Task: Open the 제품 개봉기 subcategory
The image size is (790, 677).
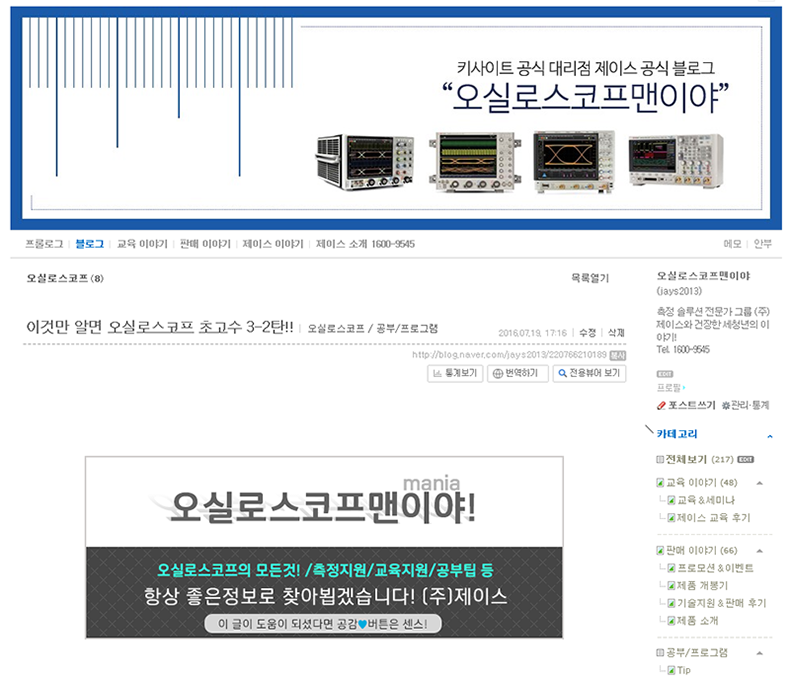Action: [702, 586]
